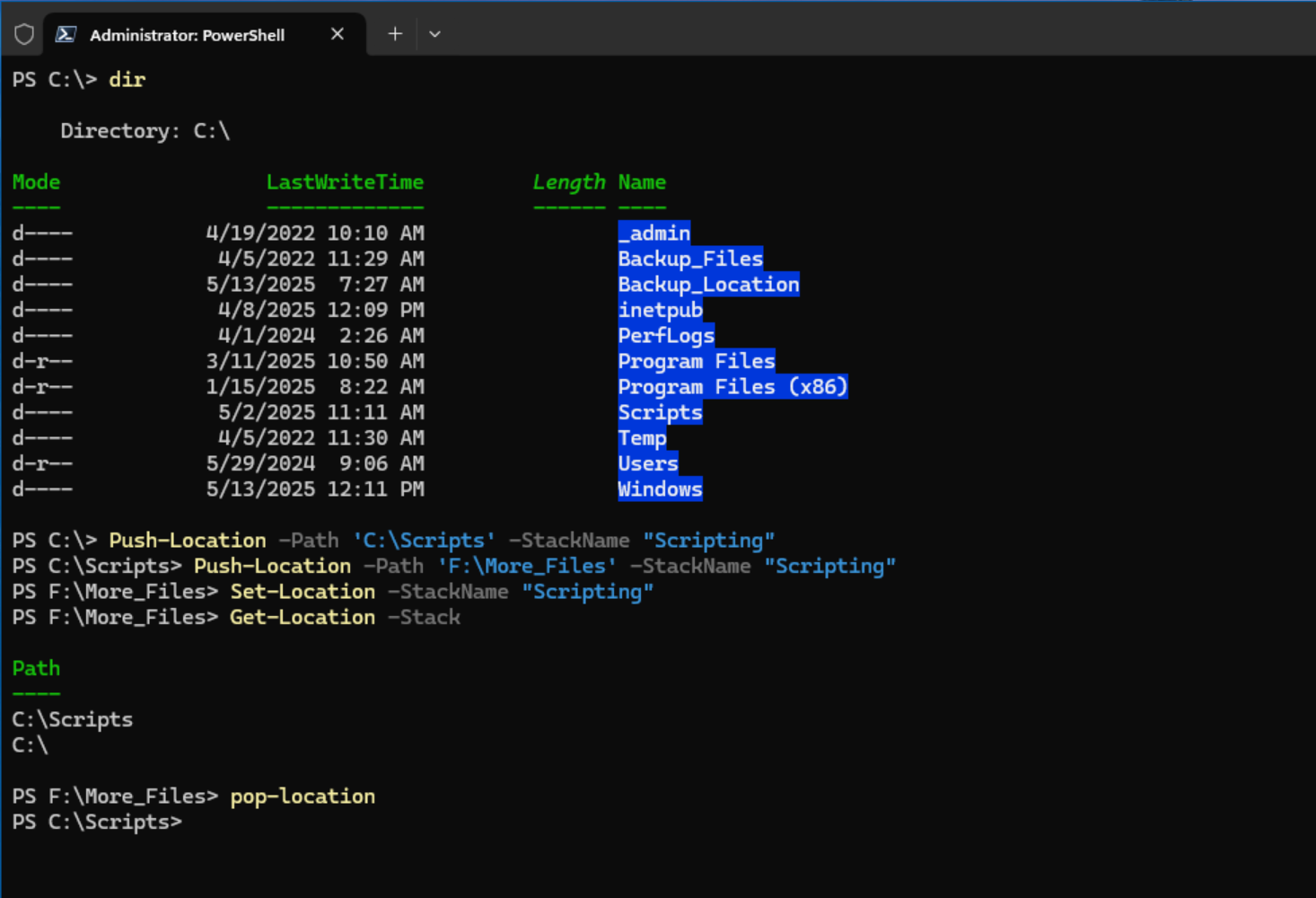Open the new tab dropdown chevron

434,34
